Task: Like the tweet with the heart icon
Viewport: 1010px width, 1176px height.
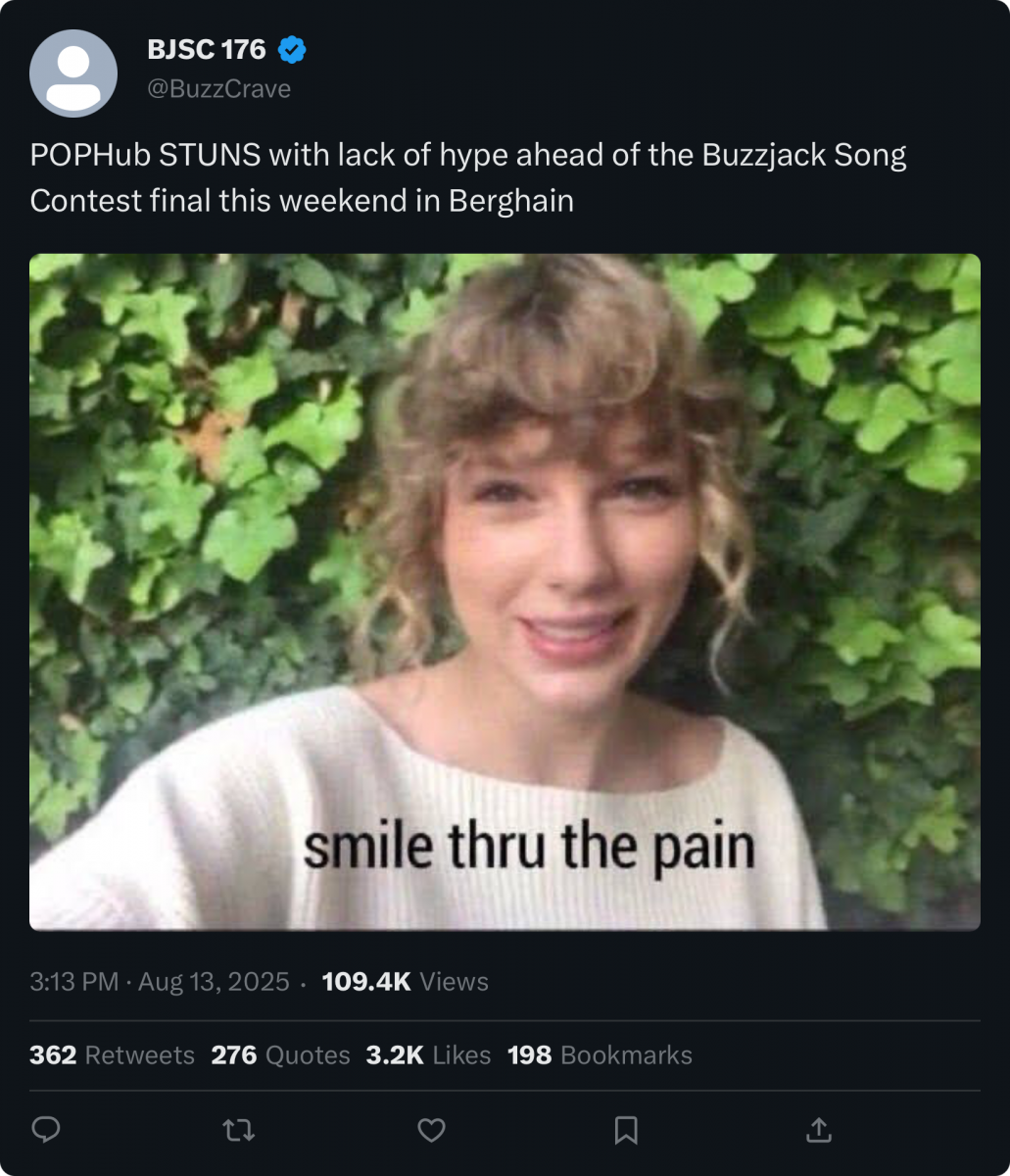Action: 432,1131
